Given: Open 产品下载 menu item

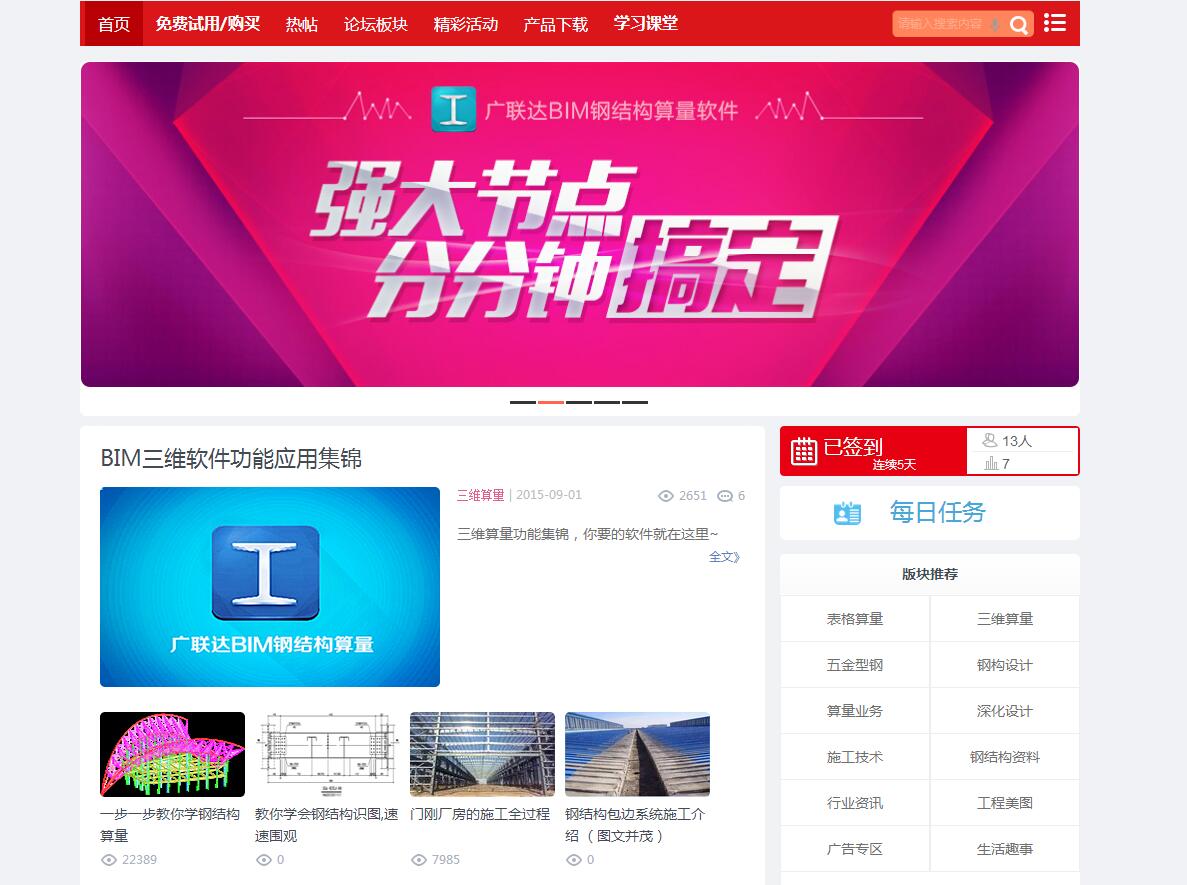Looking at the screenshot, I should (x=556, y=24).
